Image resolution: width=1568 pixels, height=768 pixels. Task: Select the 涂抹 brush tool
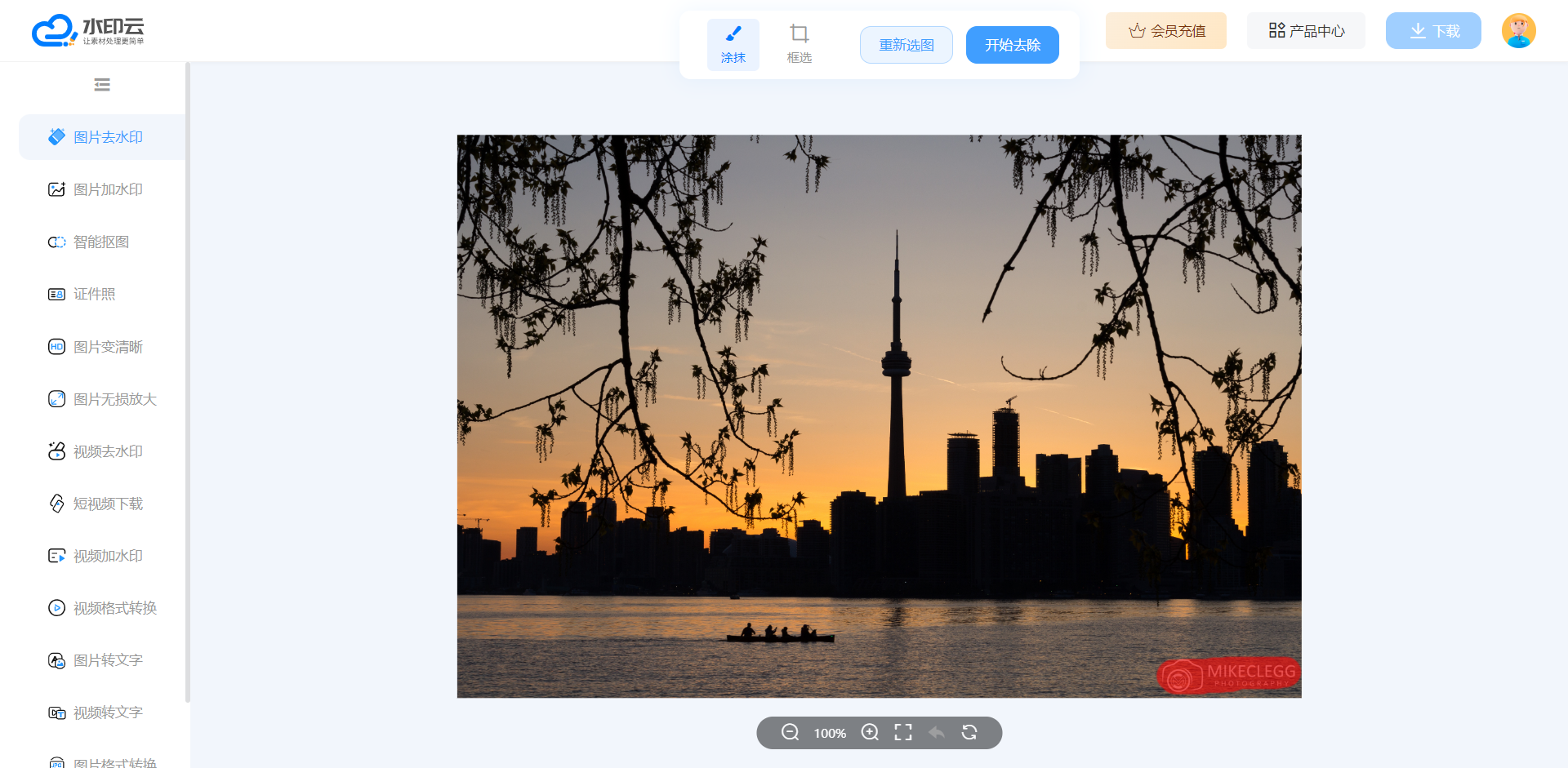point(733,44)
